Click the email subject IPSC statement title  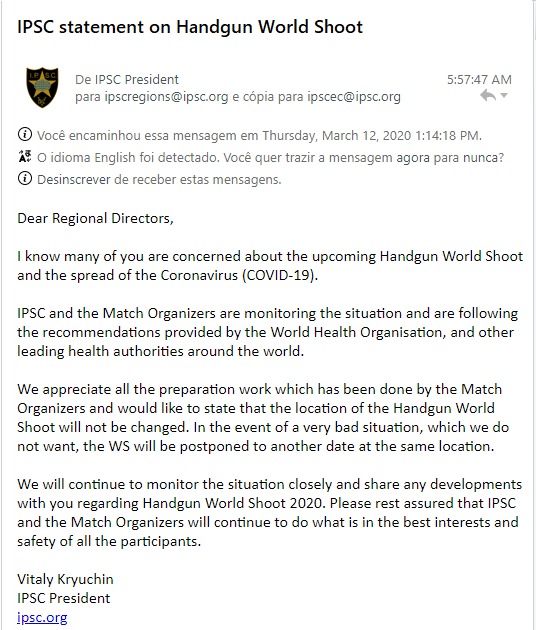coord(190,27)
